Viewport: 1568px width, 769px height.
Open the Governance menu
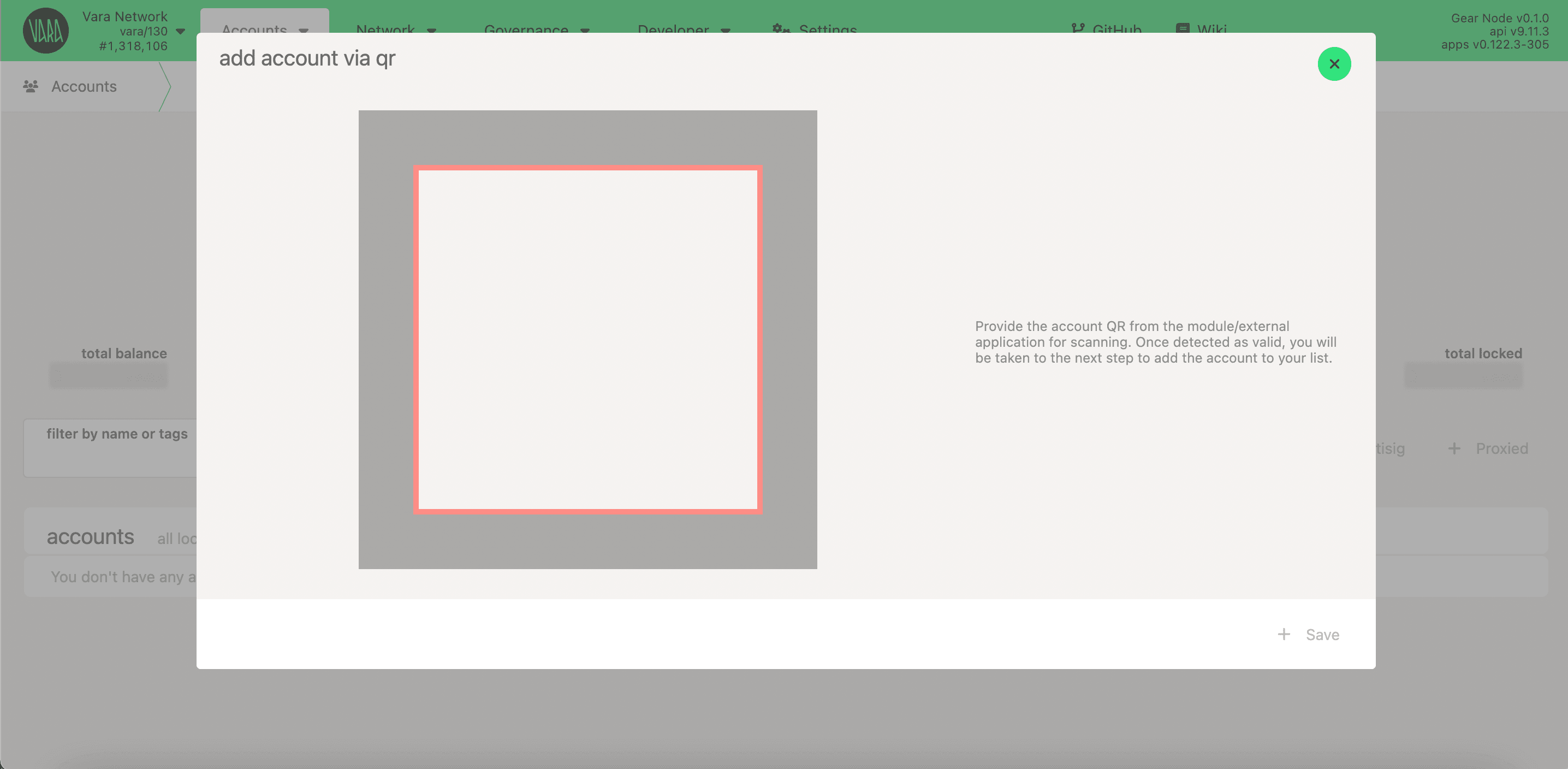coord(526,29)
